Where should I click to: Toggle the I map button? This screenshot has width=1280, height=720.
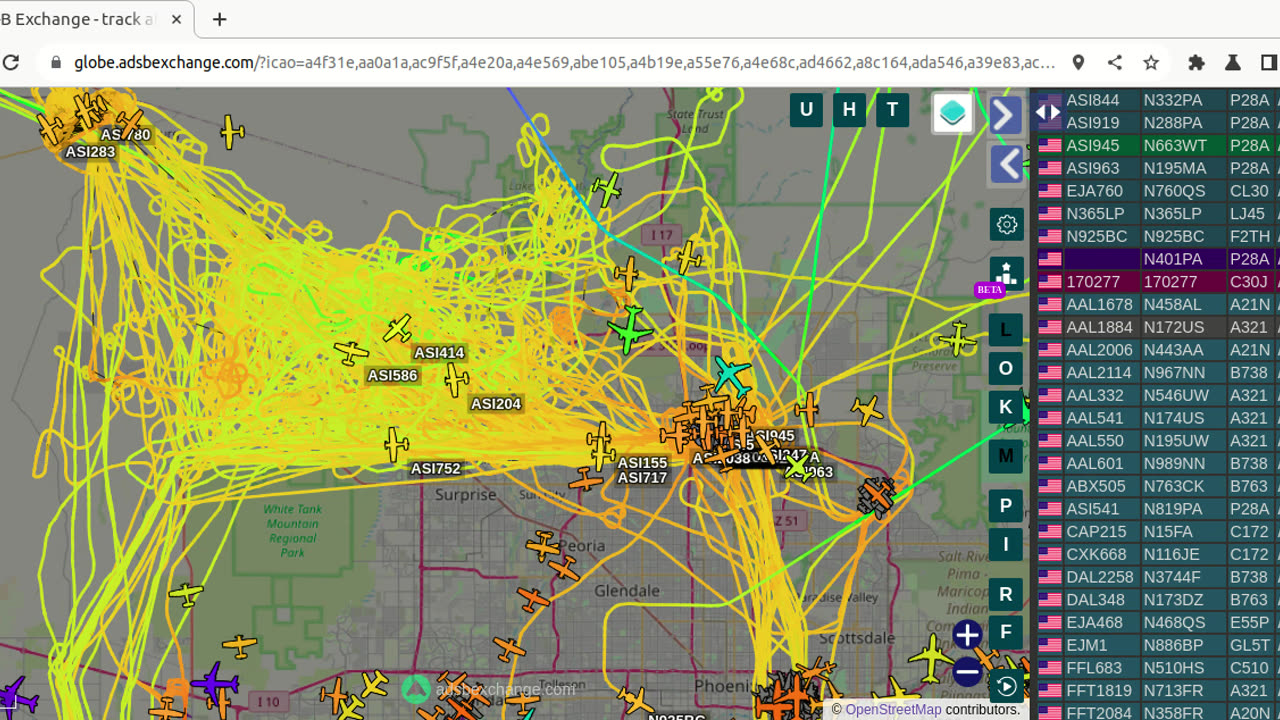1006,544
